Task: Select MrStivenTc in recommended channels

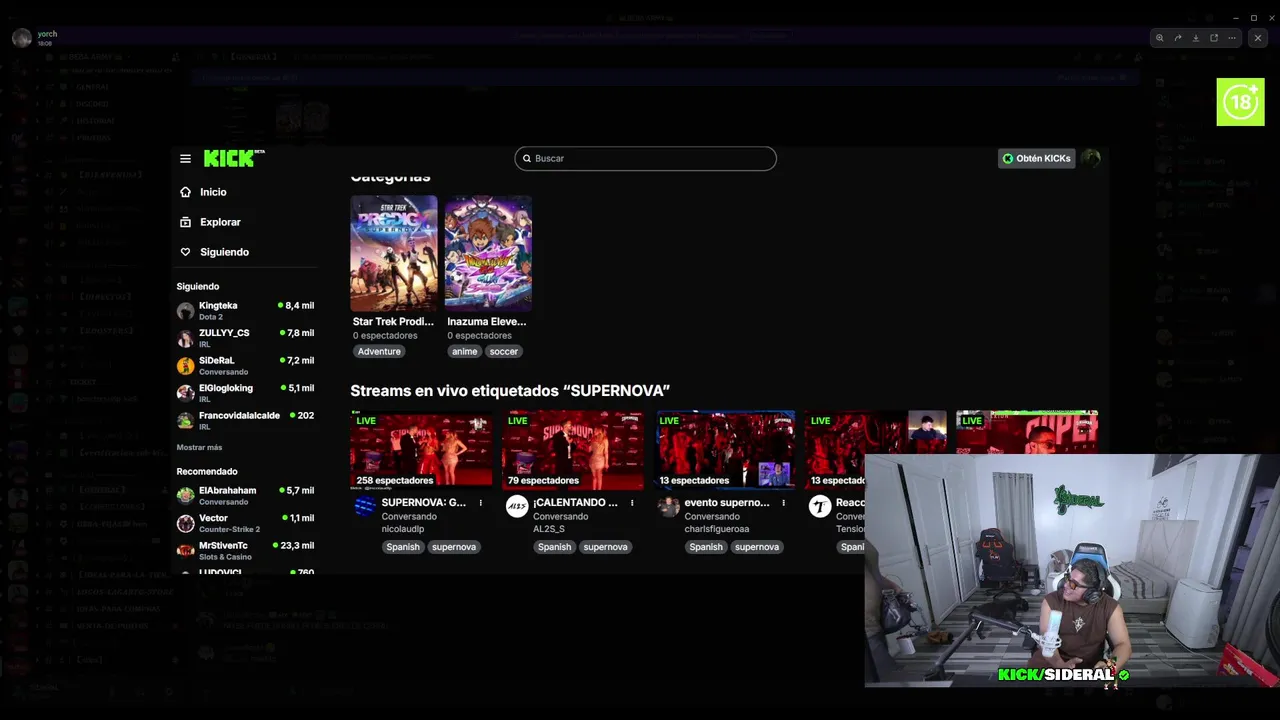Action: tap(246, 551)
